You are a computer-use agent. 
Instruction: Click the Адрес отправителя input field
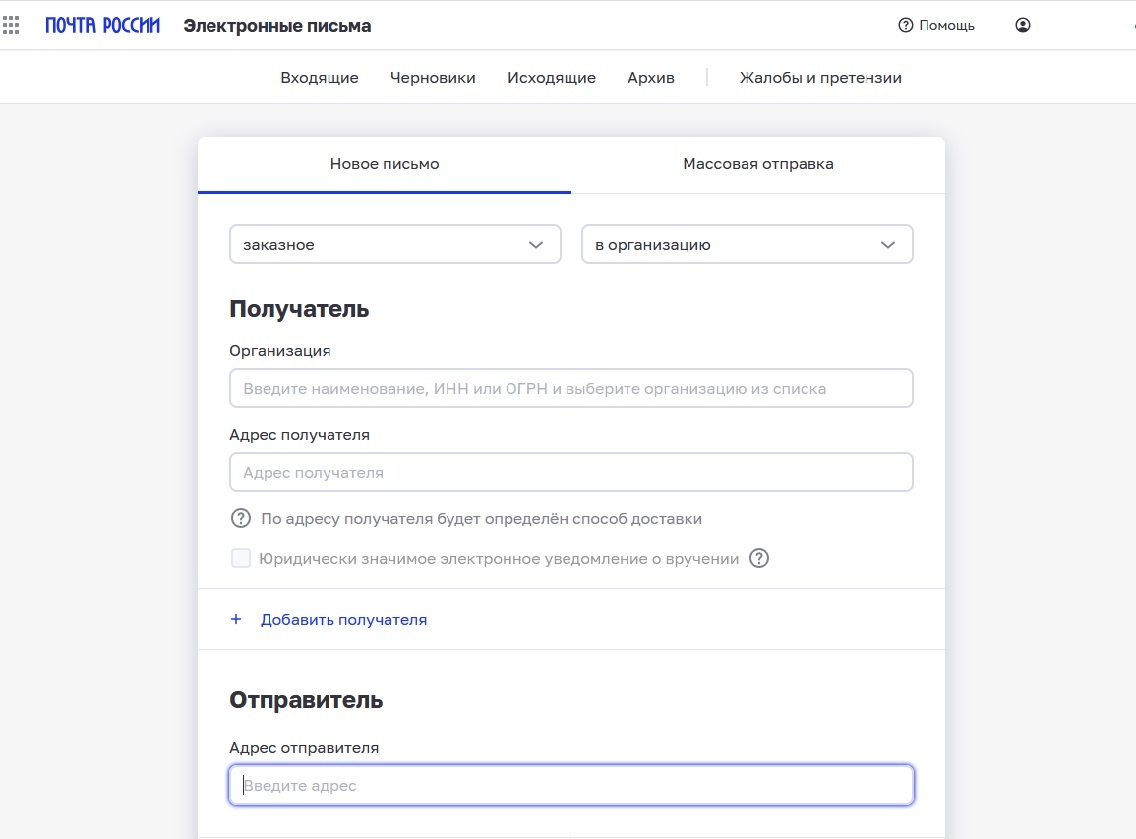[571, 785]
